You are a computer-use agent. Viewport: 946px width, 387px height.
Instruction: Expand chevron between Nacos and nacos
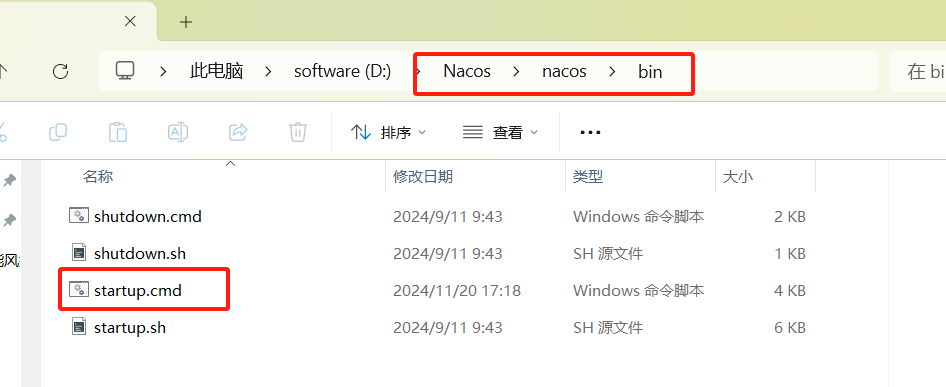516,71
